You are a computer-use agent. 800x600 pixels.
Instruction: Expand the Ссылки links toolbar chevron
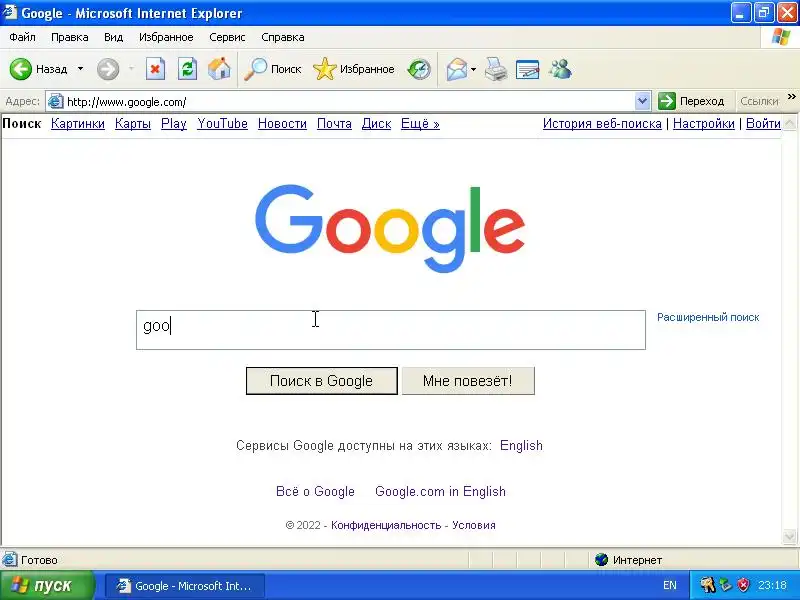(x=792, y=96)
